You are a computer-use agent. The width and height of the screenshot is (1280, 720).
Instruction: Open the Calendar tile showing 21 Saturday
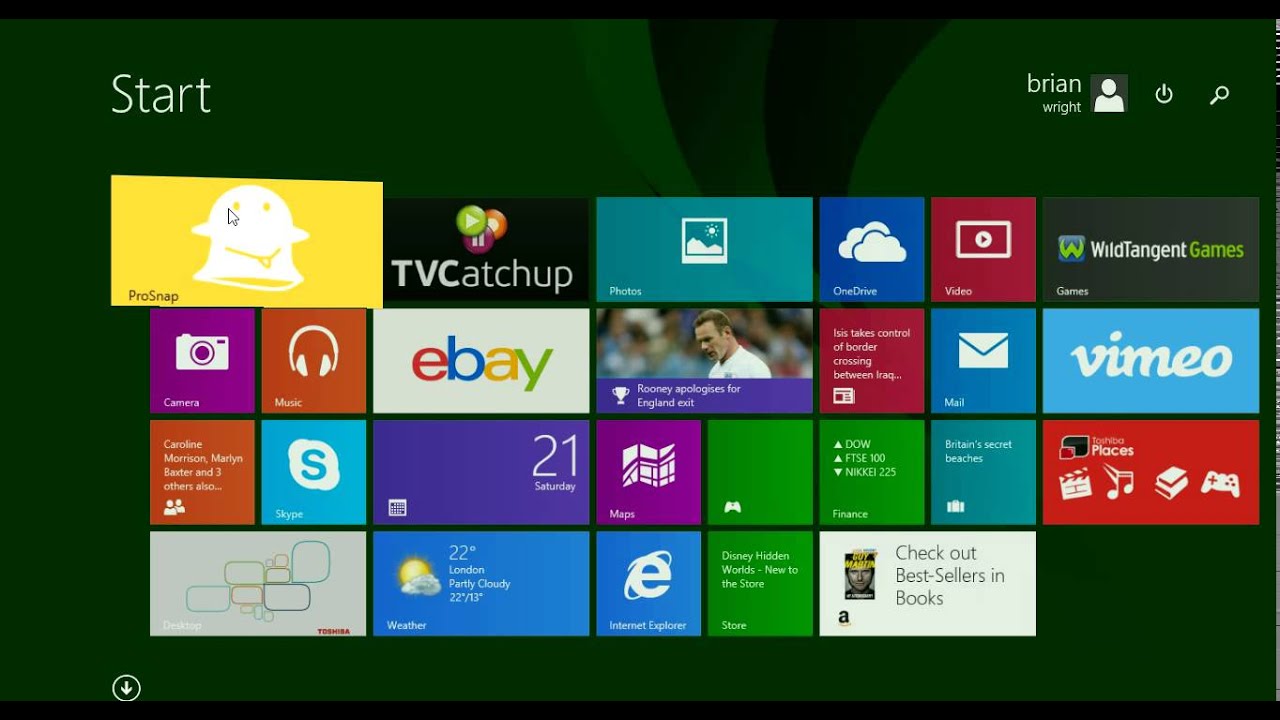[x=481, y=472]
